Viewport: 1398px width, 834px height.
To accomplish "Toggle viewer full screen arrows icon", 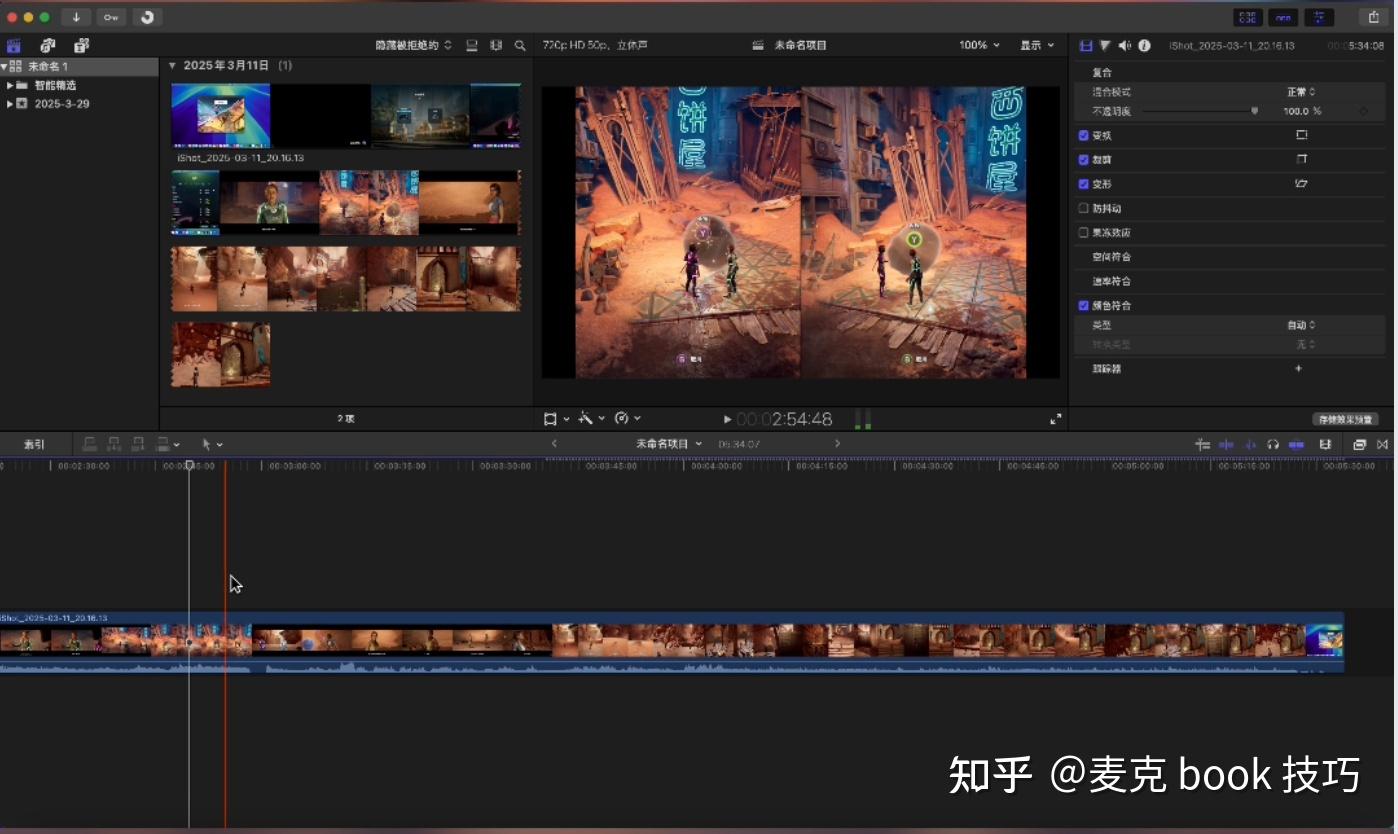I will tap(1055, 419).
